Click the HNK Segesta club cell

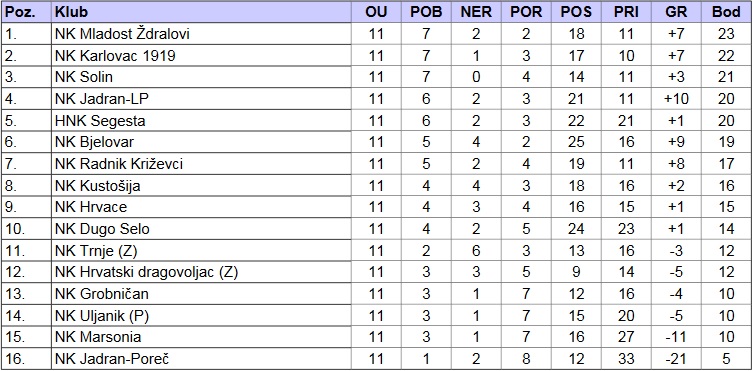click(201, 120)
